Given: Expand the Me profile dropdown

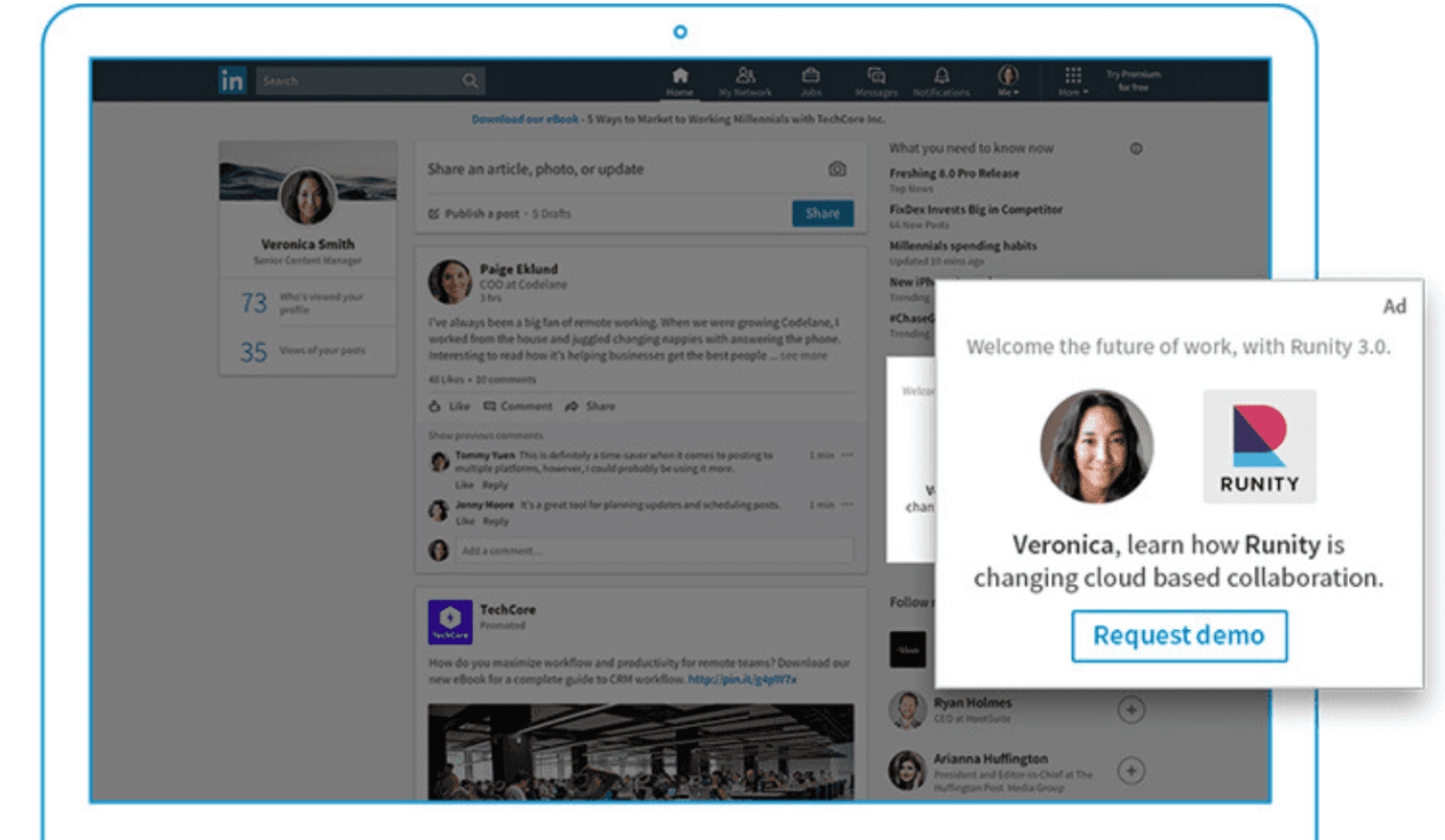Looking at the screenshot, I should coord(1008,82).
